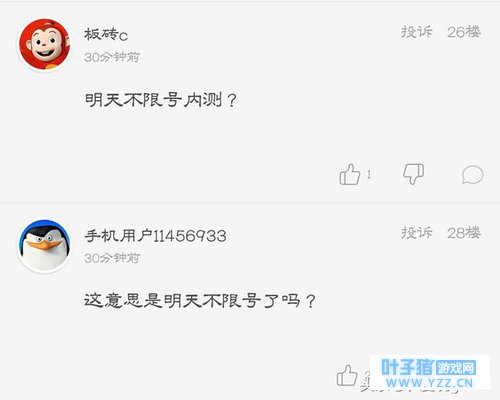Click the 叶子猪 watermark logo text
The image size is (500, 400).
[407, 367]
